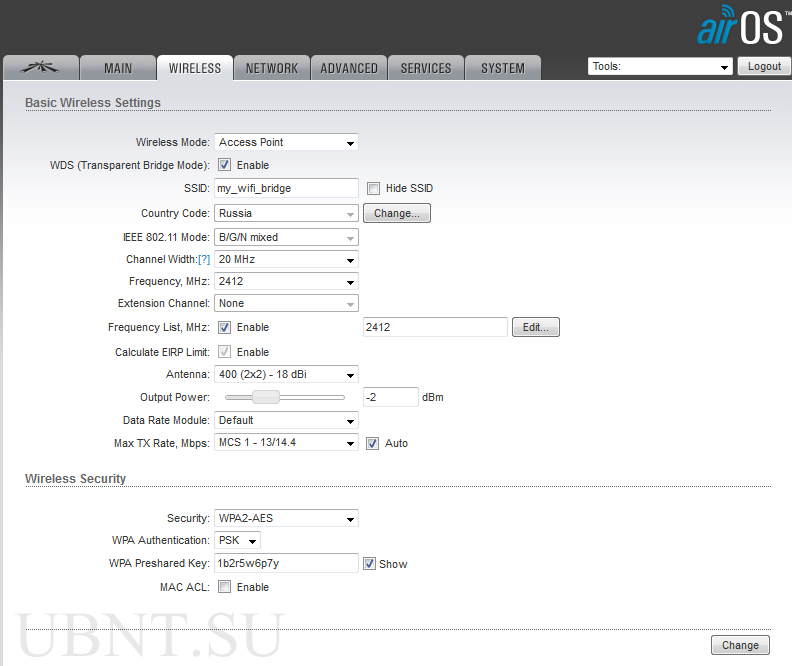The image size is (792, 666).
Task: Click the Channel Width help [?] link
Action: click(204, 259)
